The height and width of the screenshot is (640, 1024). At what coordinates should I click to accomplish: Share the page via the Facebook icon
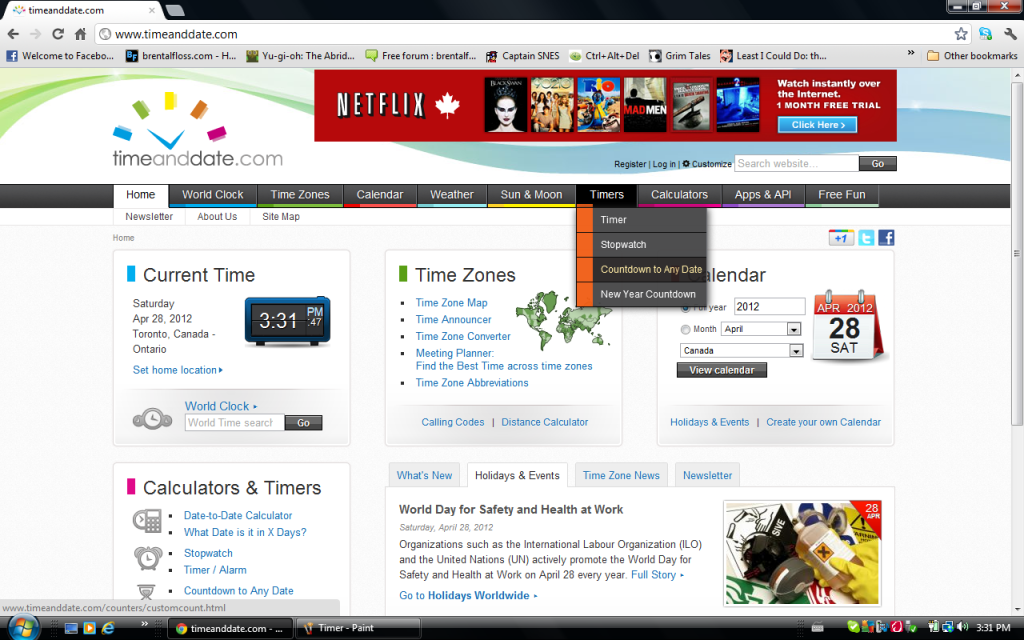(x=886, y=238)
